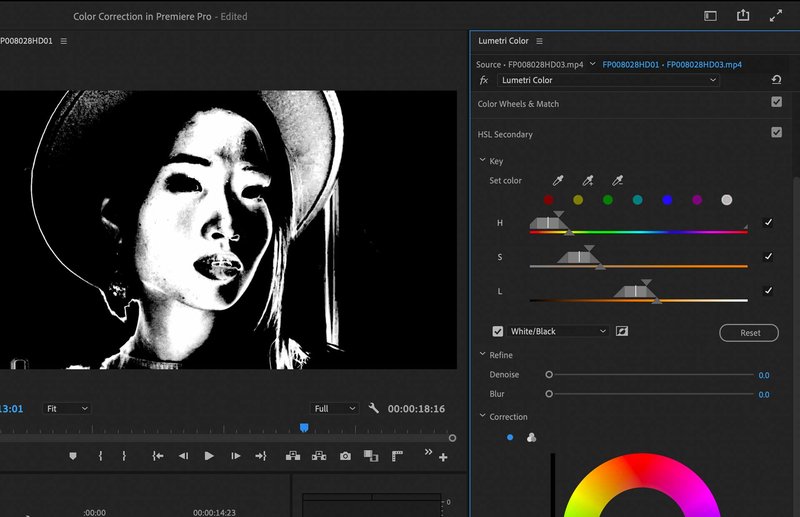Select the three-way color wheel mode icon

tap(531, 437)
